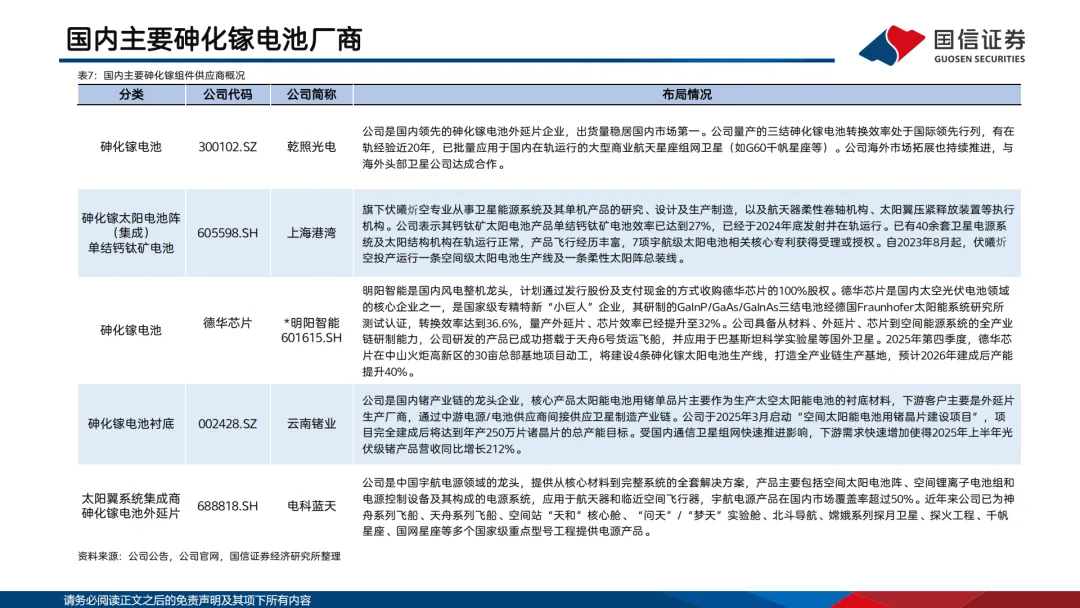Click the description paragraph for 电科蓝天
This screenshot has height=608, width=1080.
[687, 507]
